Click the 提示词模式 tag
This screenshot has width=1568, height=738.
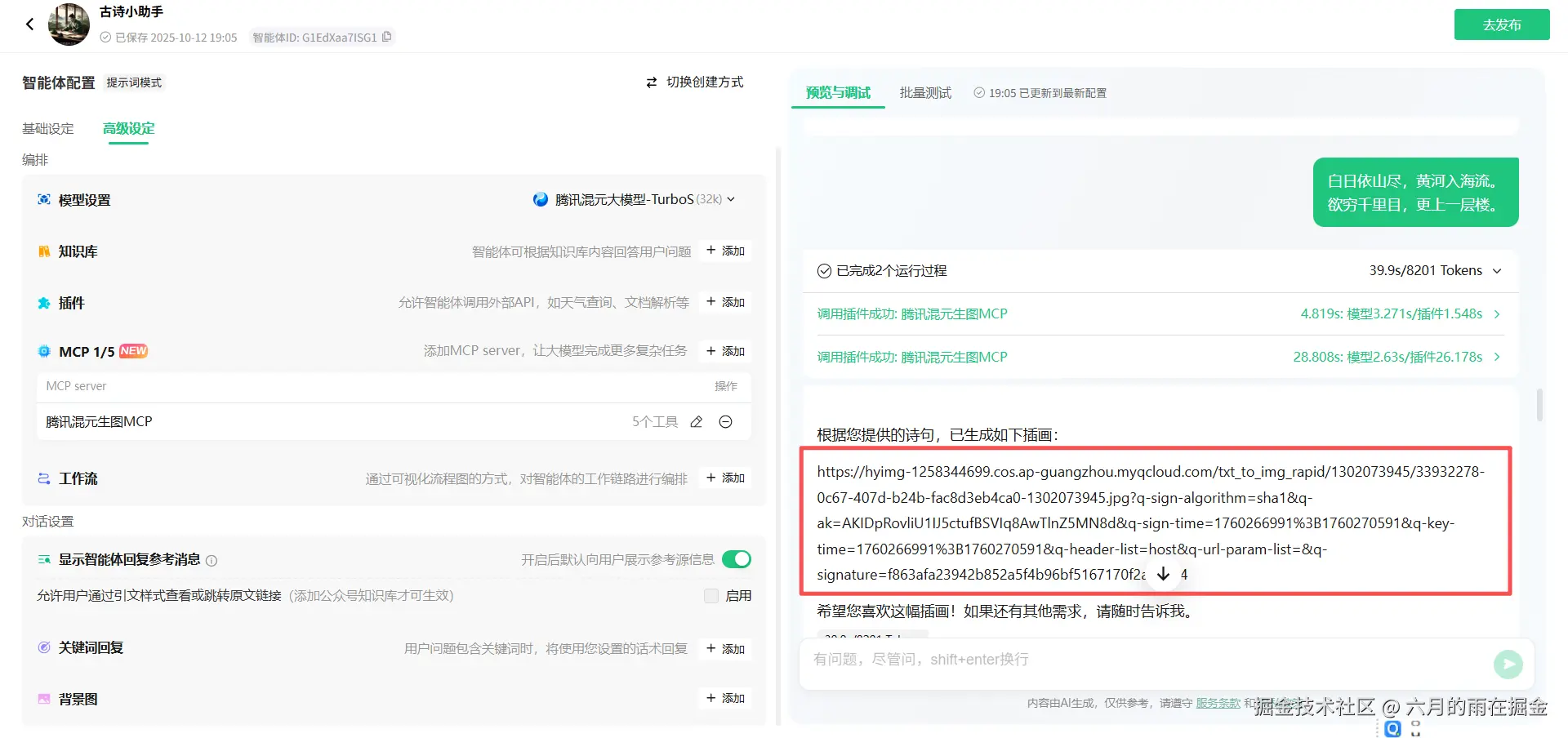[134, 83]
